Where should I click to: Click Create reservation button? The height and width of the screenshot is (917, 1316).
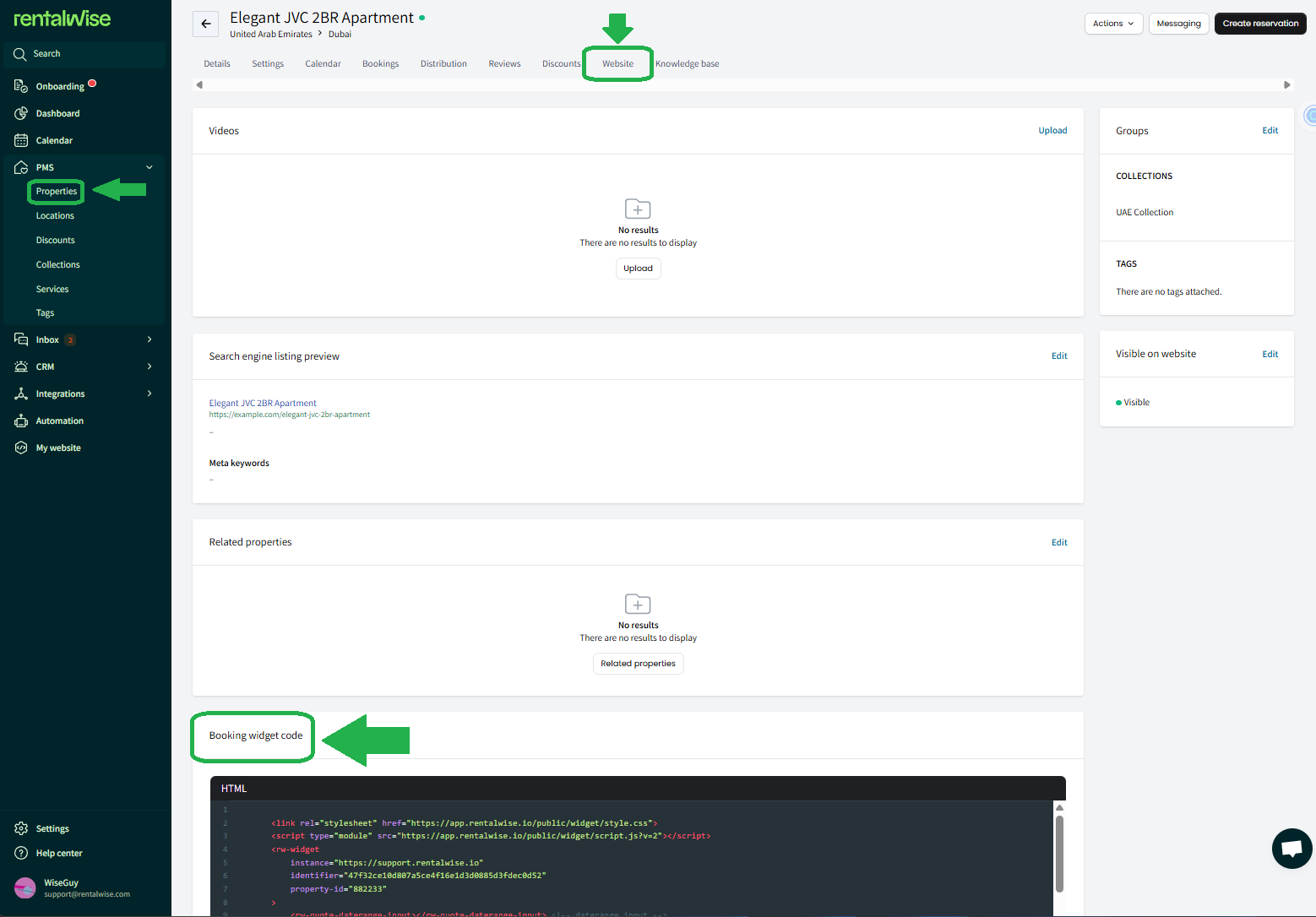pyautogui.click(x=1260, y=24)
